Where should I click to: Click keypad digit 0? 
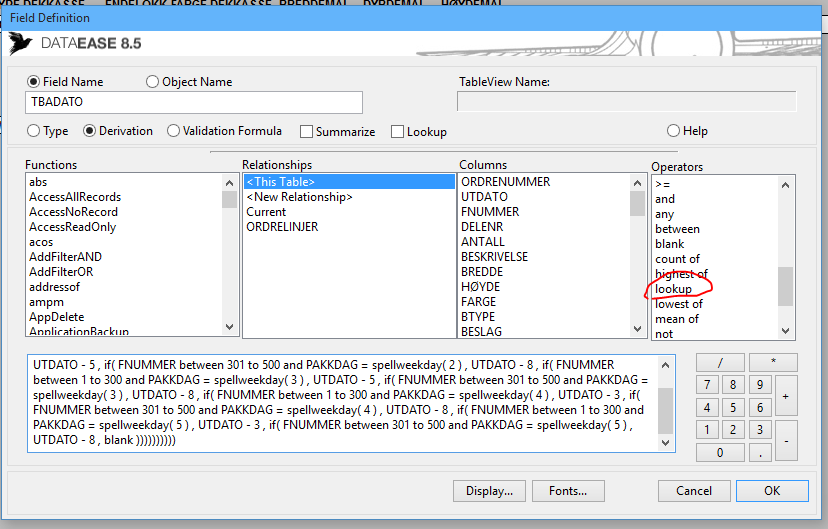click(720, 453)
